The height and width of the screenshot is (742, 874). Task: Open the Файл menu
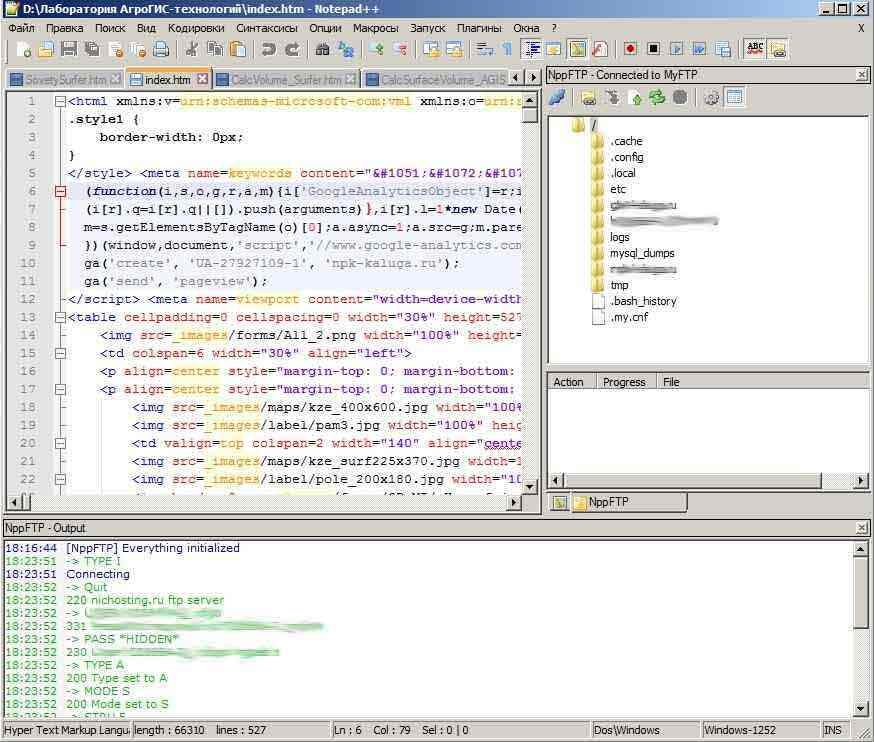[21, 28]
